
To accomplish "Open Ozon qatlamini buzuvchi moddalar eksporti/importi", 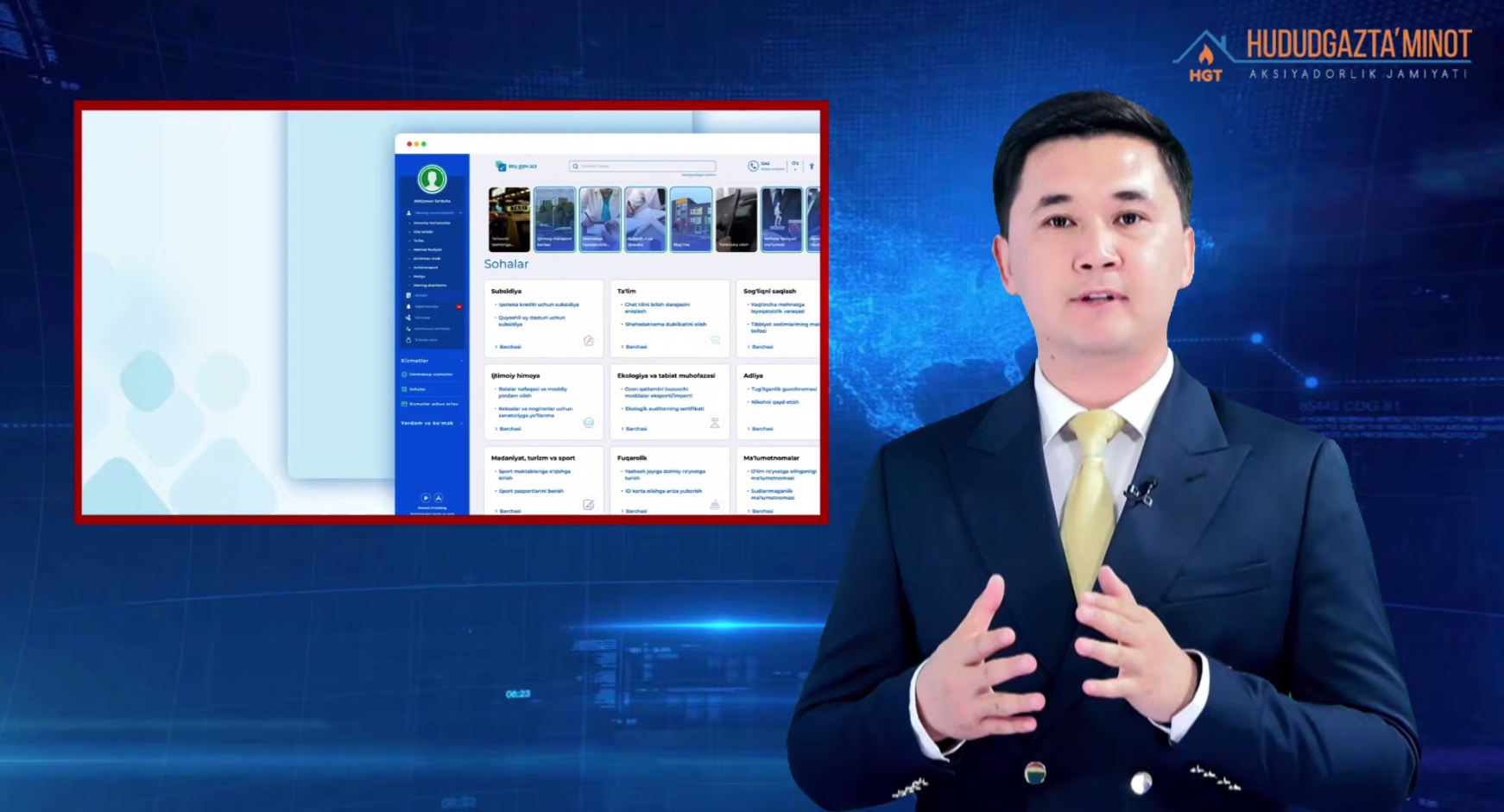I will 659,392.
